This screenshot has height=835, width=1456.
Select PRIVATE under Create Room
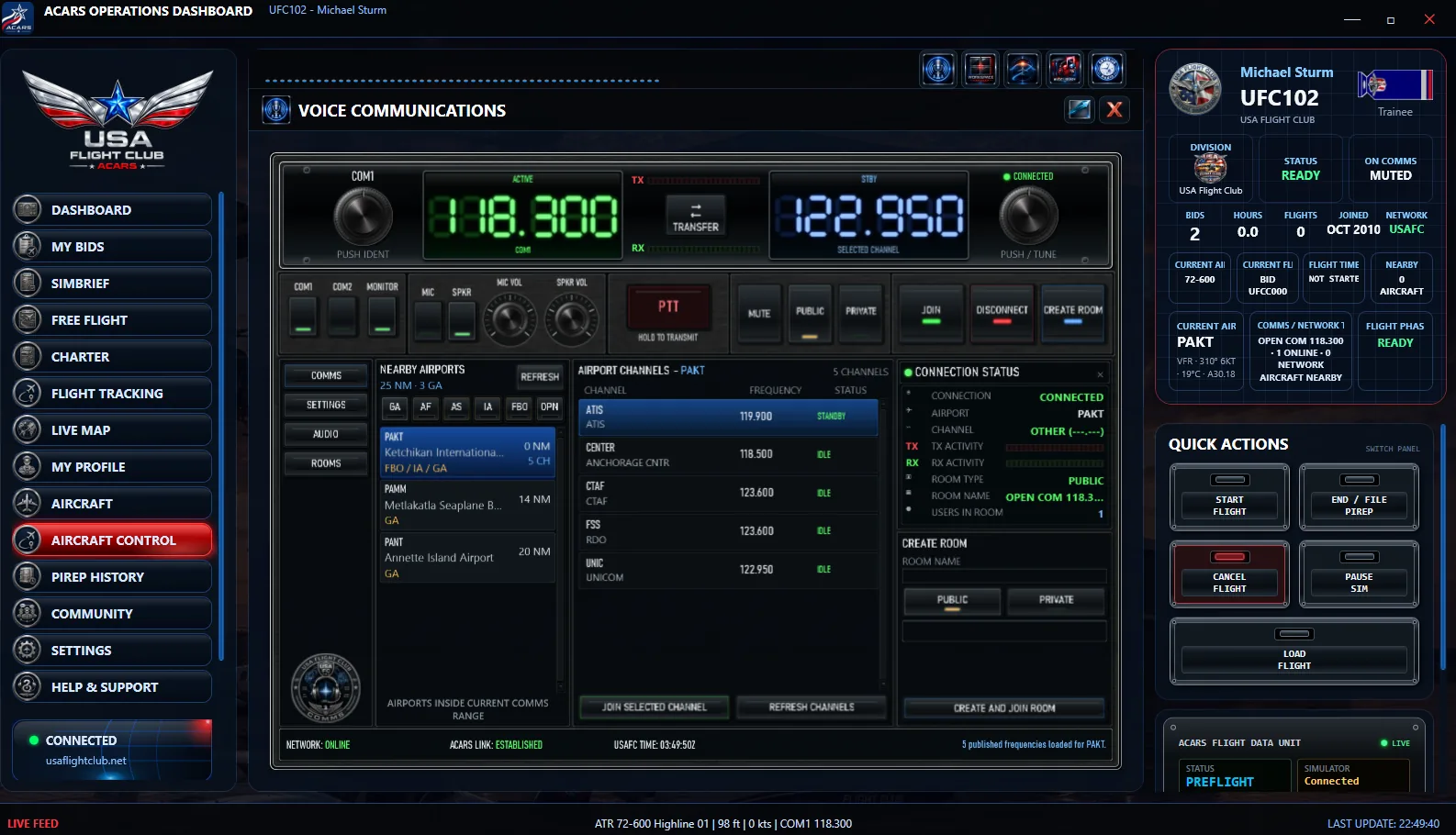click(1056, 601)
